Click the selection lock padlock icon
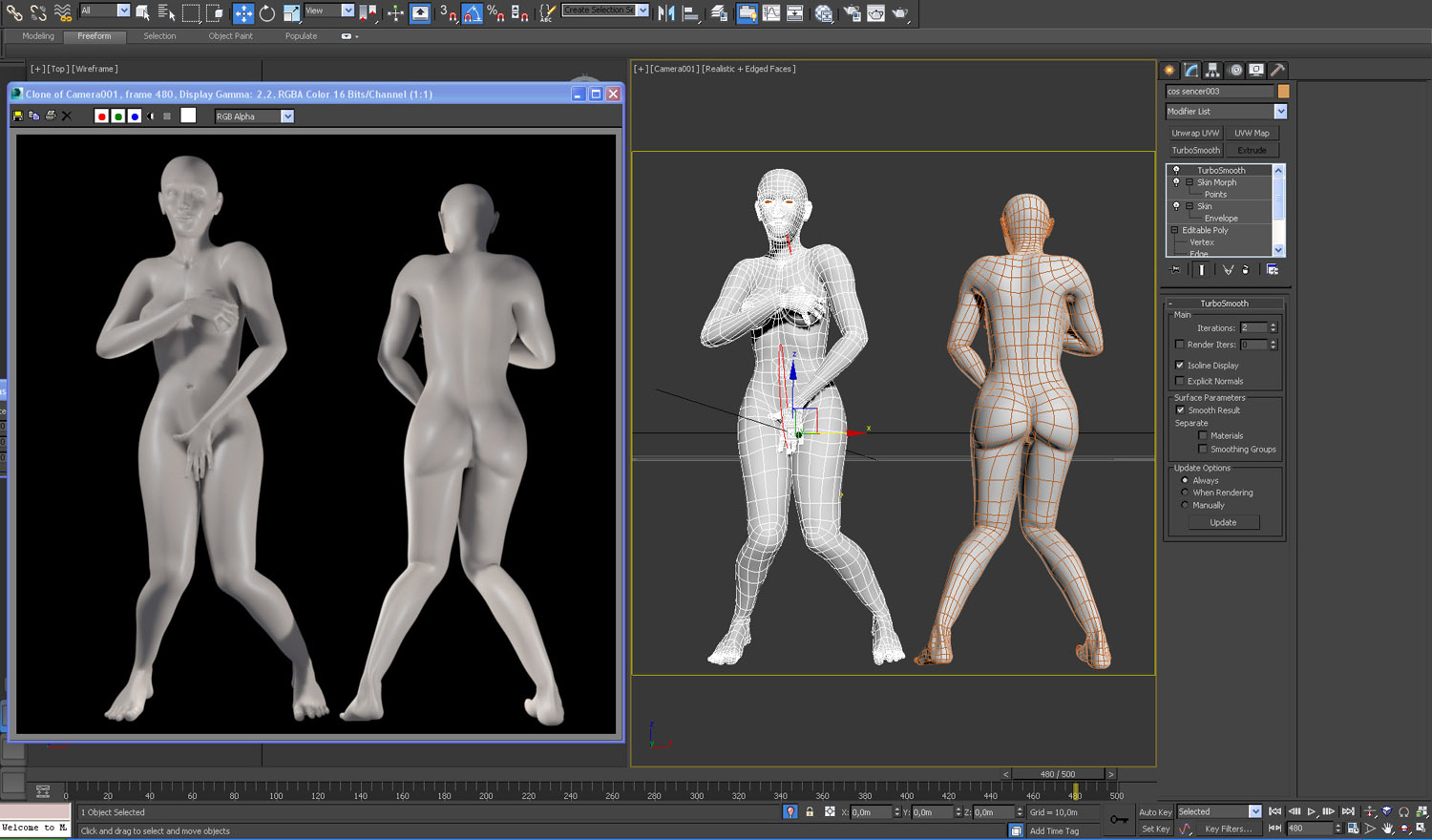1432x840 pixels. point(810,812)
